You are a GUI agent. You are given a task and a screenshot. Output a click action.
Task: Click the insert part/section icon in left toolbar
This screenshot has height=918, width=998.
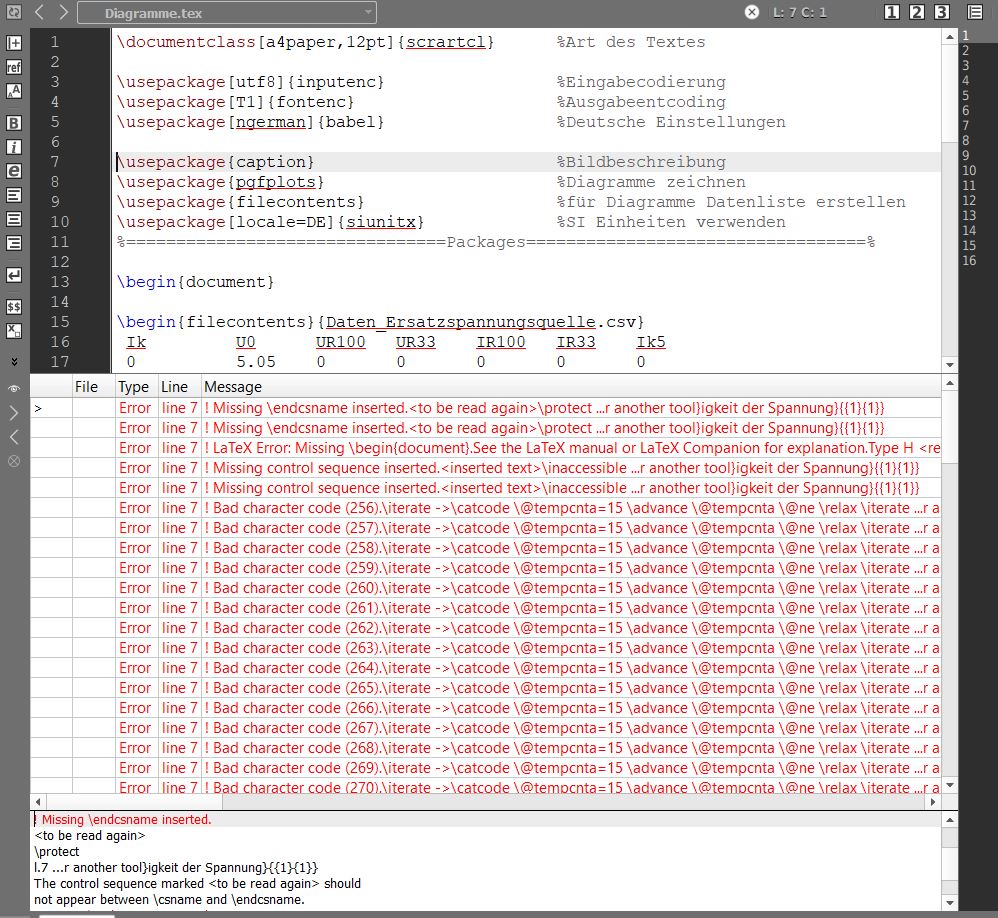pyautogui.click(x=14, y=43)
